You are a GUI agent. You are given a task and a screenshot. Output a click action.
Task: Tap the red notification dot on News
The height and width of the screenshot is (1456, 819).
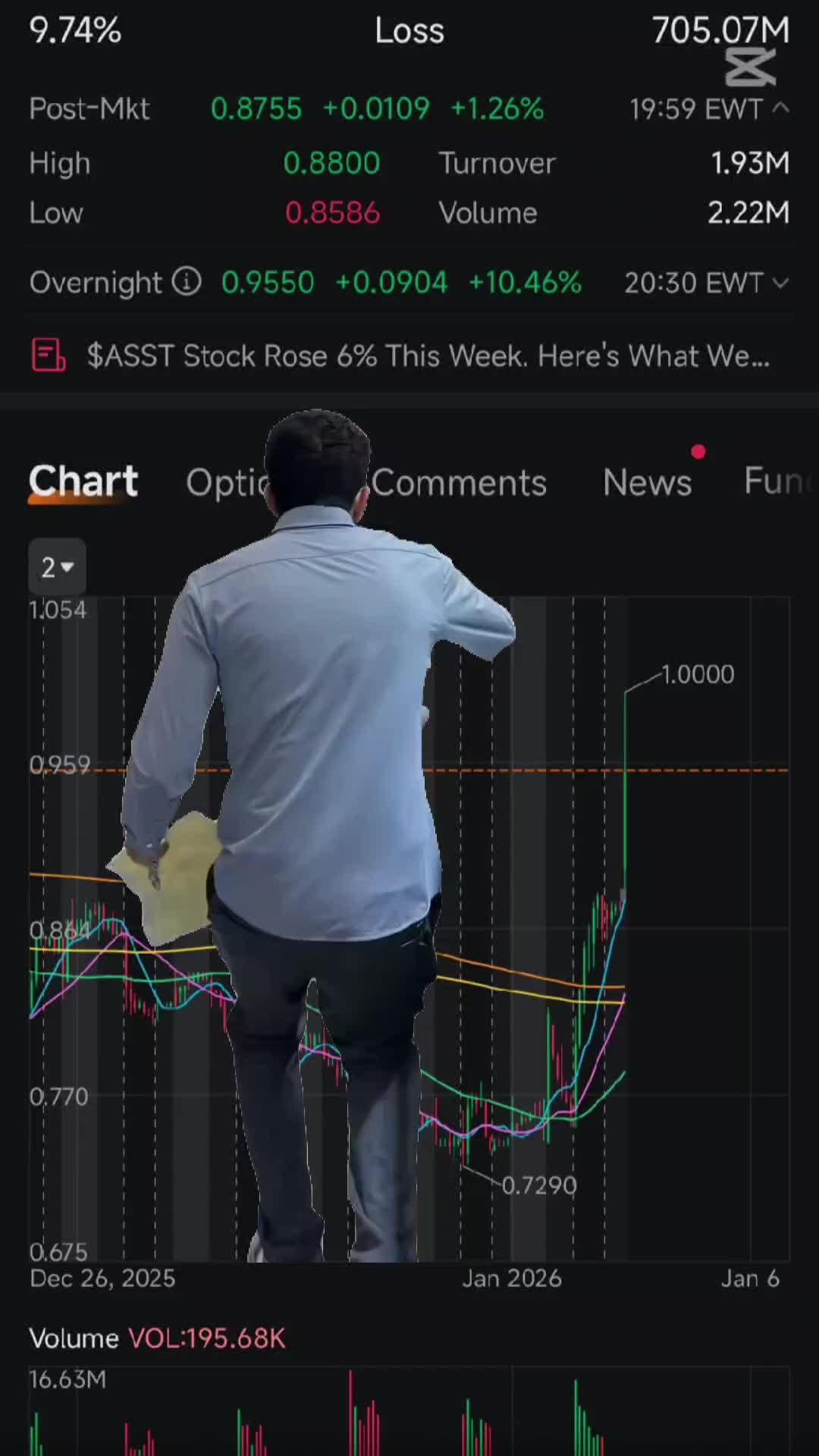[698, 452]
